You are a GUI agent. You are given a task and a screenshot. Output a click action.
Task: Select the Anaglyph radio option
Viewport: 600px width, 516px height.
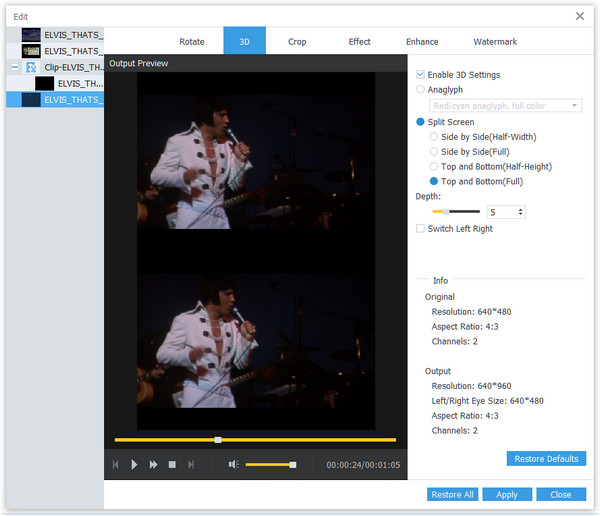point(420,89)
